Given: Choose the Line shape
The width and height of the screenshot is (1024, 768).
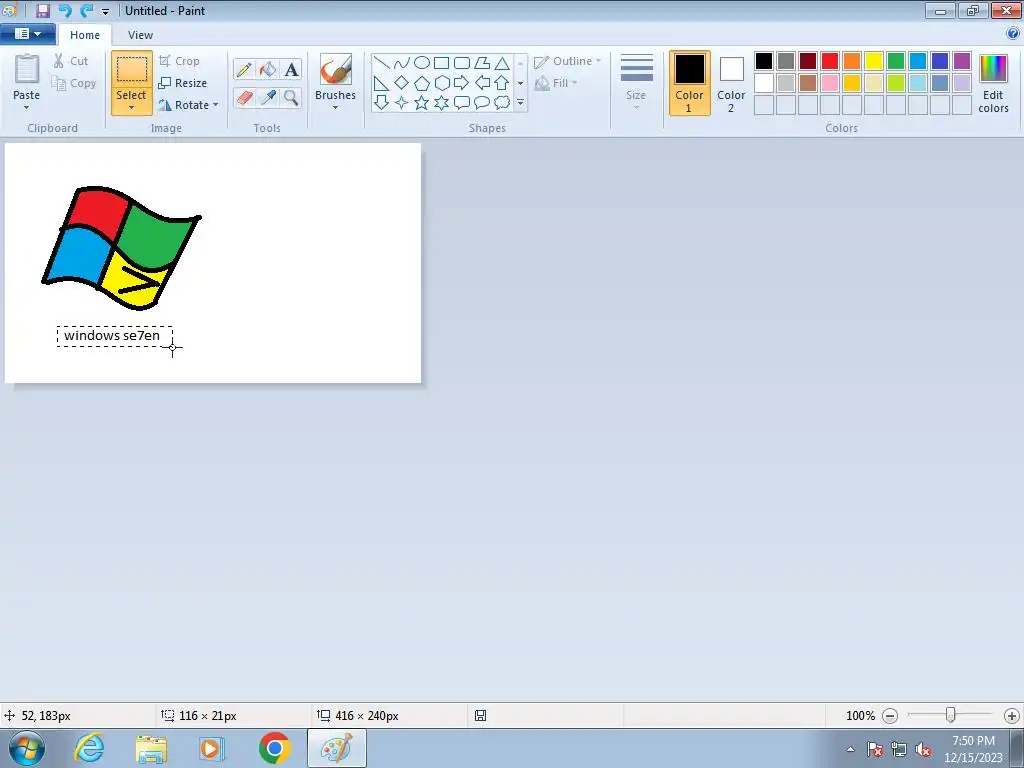Looking at the screenshot, I should pos(381,63).
